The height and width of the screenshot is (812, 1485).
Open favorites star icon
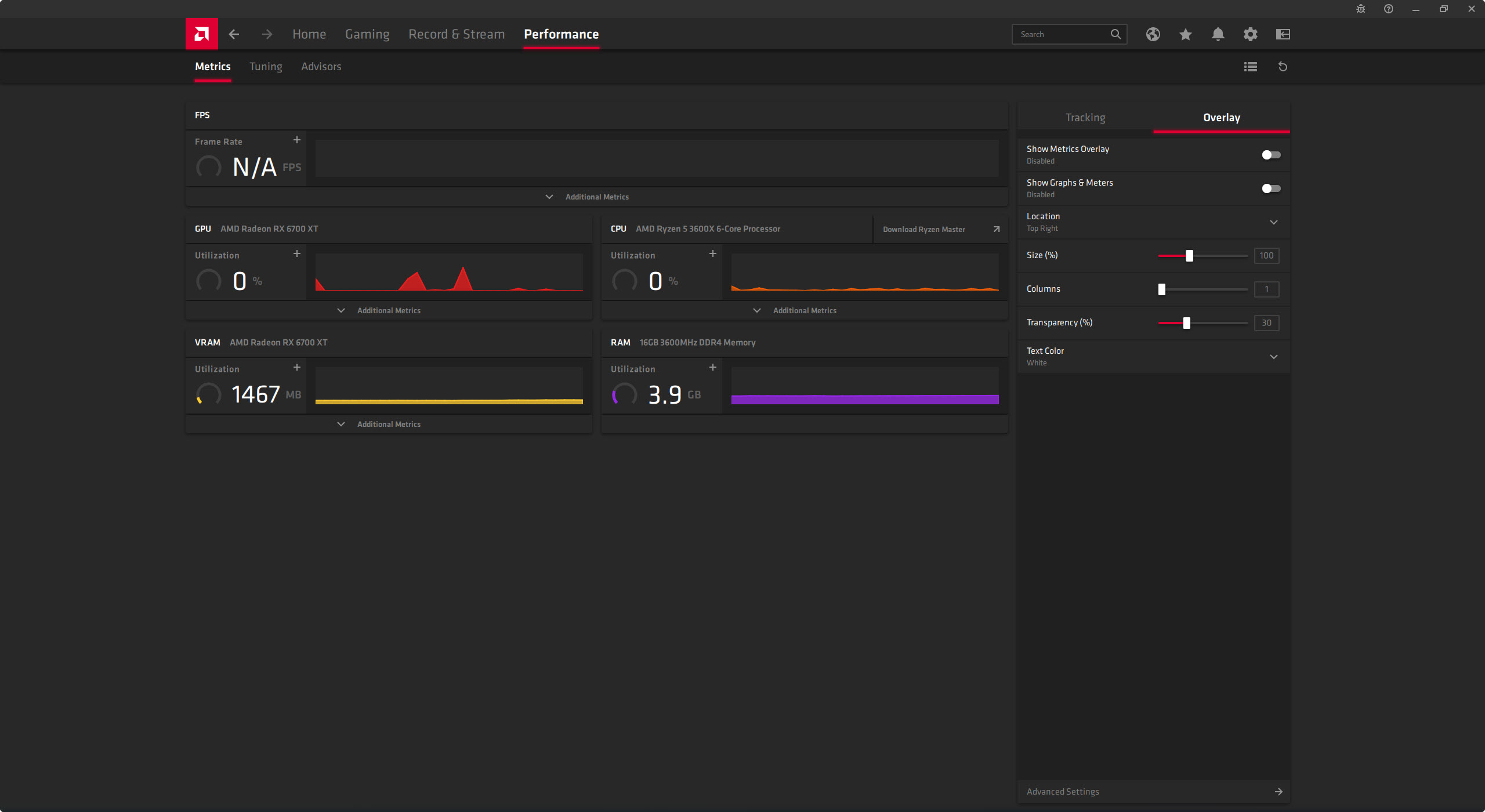pos(1185,34)
